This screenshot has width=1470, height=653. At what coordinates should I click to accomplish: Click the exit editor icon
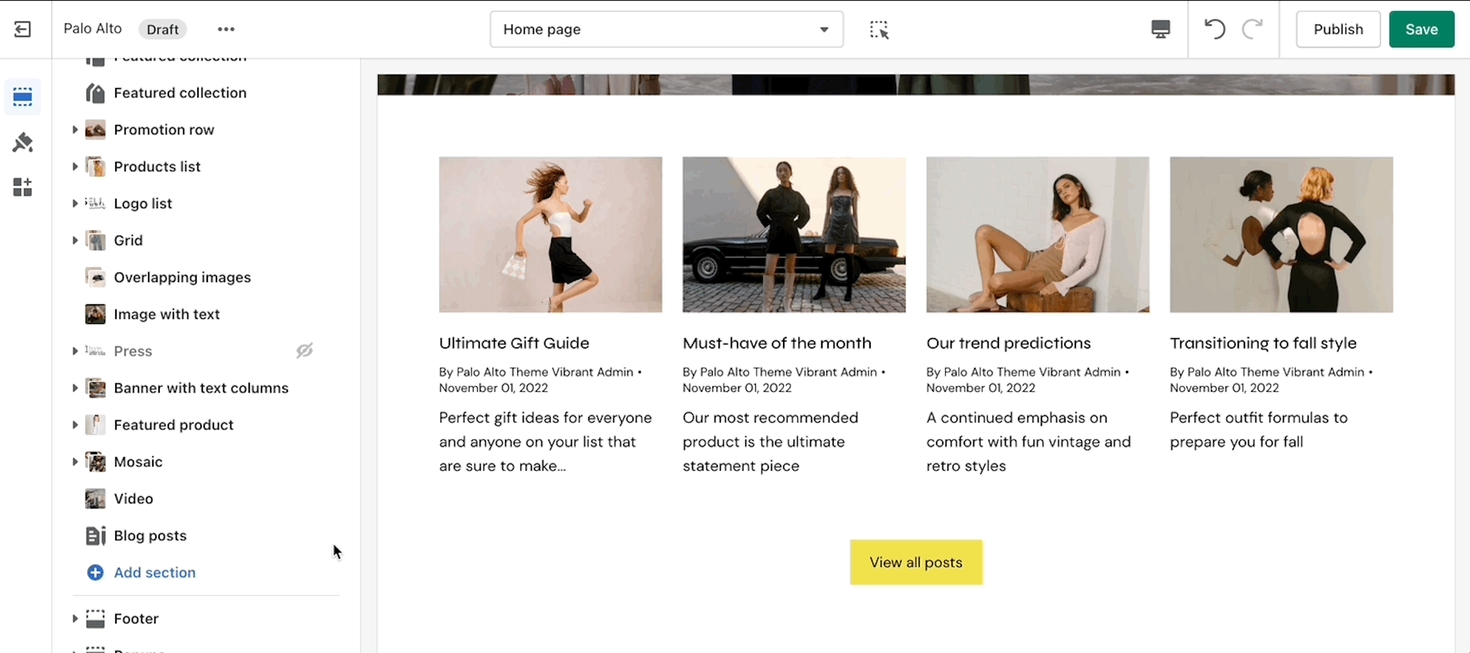click(22, 29)
